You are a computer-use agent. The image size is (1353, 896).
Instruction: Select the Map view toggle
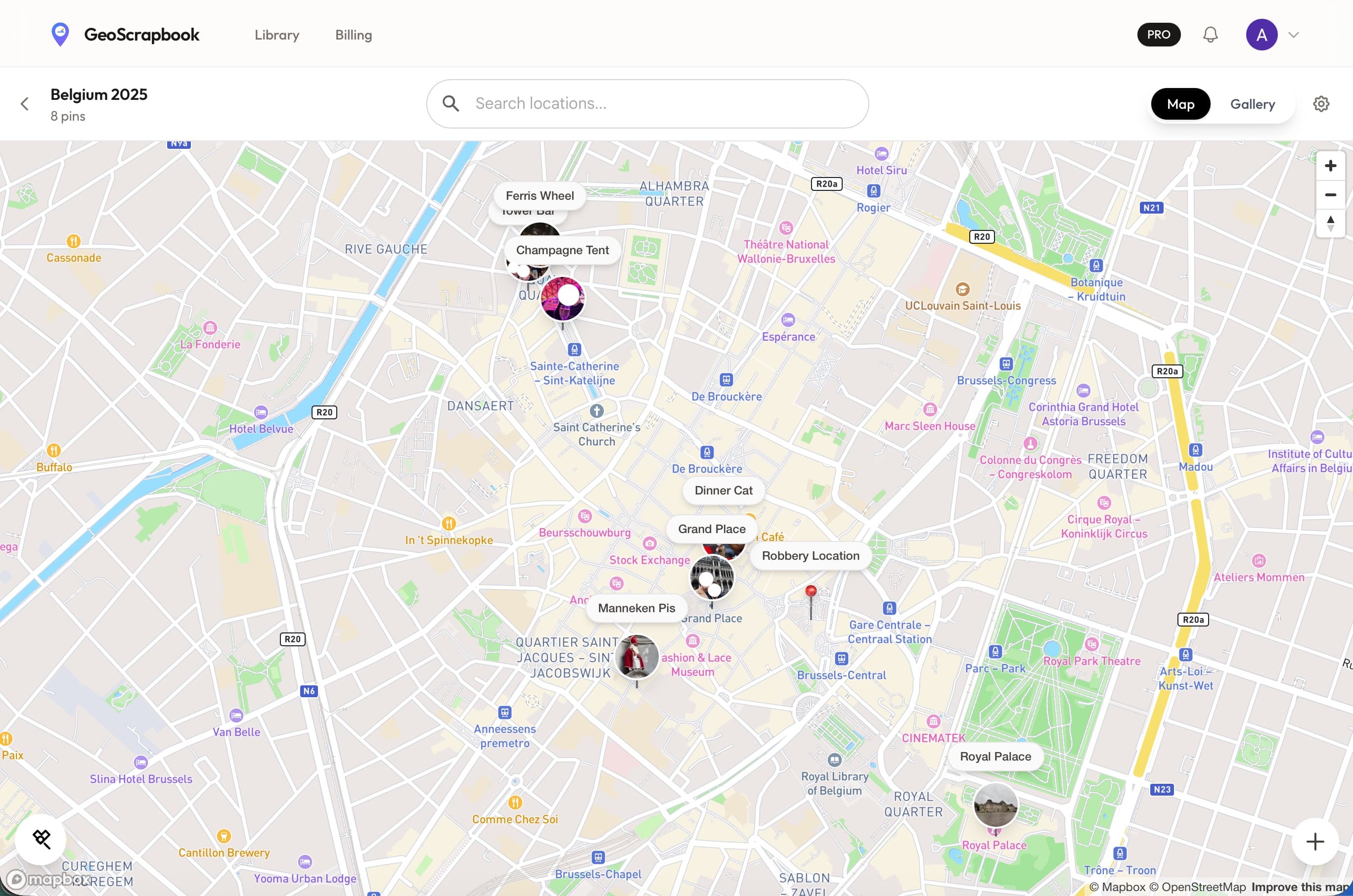[x=1180, y=103]
